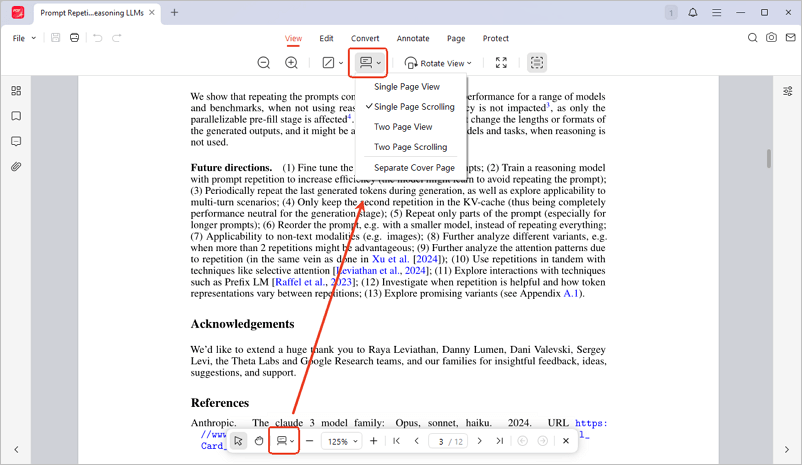This screenshot has height=465, width=802.
Task: Open the File menu dropdown
Action: [24, 38]
